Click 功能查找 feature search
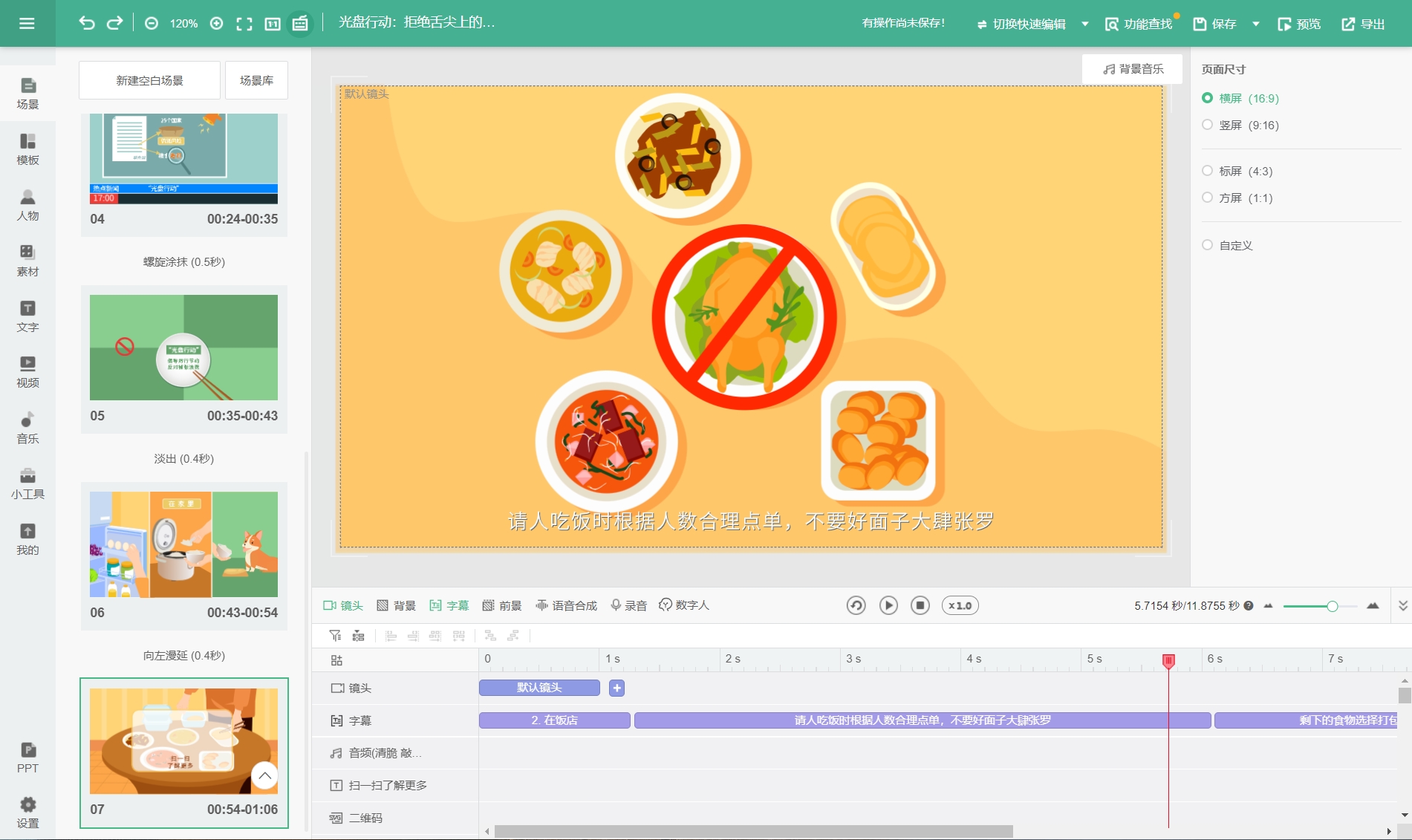 pos(1139,25)
